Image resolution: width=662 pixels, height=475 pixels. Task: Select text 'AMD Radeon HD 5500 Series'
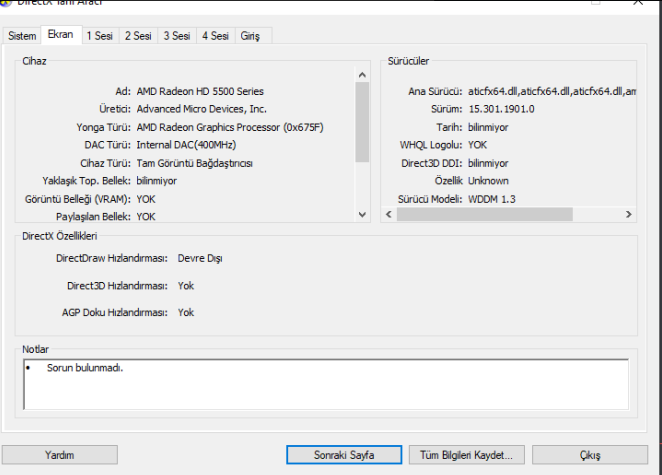click(x=200, y=91)
